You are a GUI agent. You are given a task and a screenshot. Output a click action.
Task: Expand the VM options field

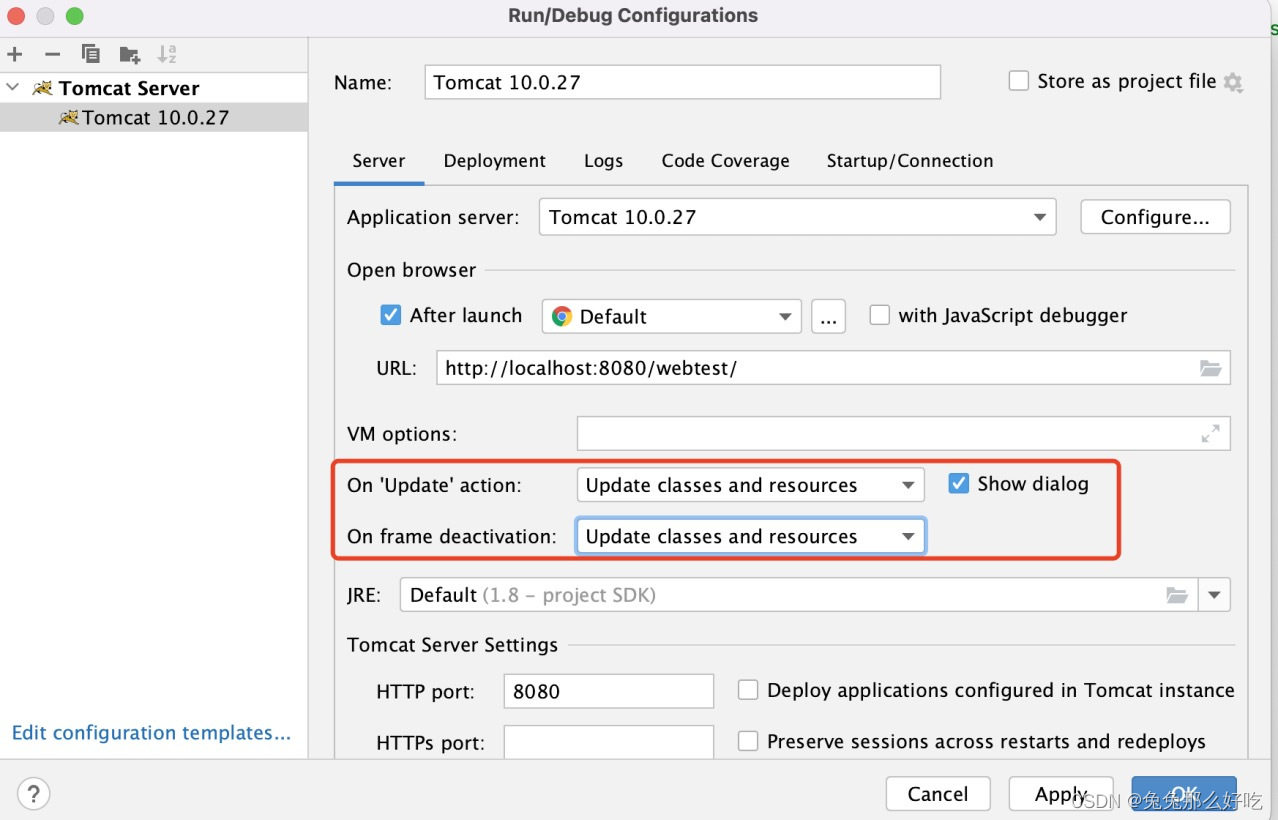(x=1210, y=434)
